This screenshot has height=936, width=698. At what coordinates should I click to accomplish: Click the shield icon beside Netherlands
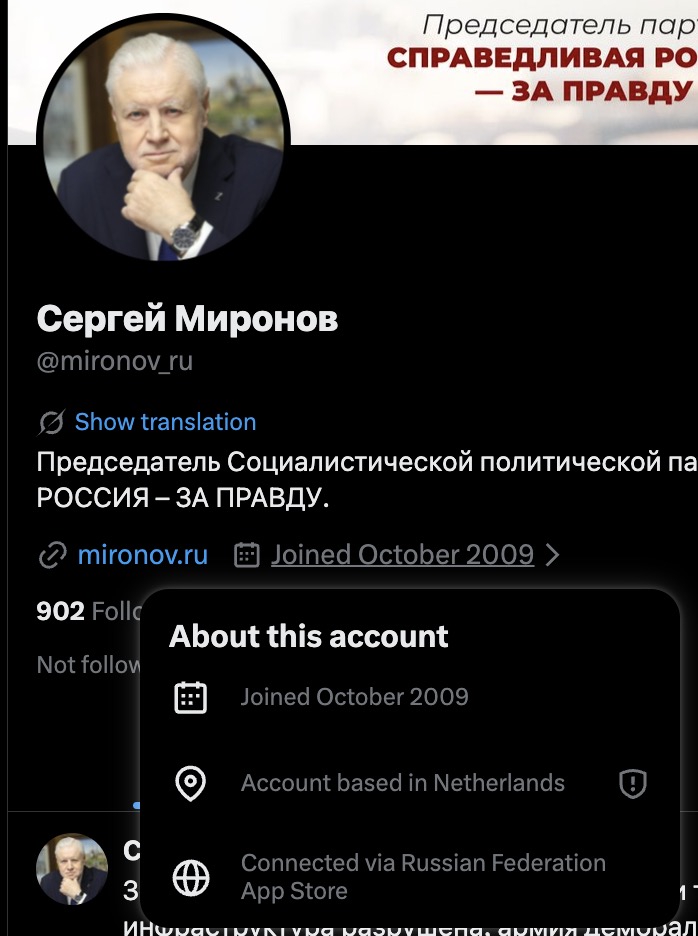[x=633, y=784]
